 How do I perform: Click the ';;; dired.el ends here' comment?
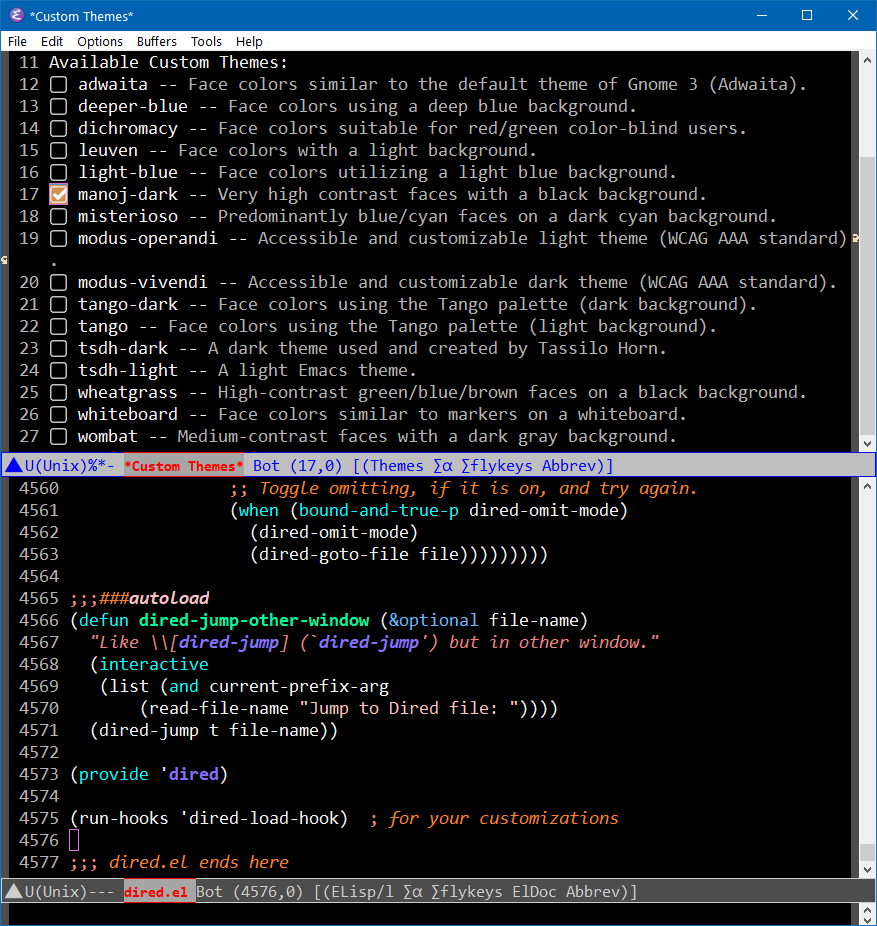180,862
